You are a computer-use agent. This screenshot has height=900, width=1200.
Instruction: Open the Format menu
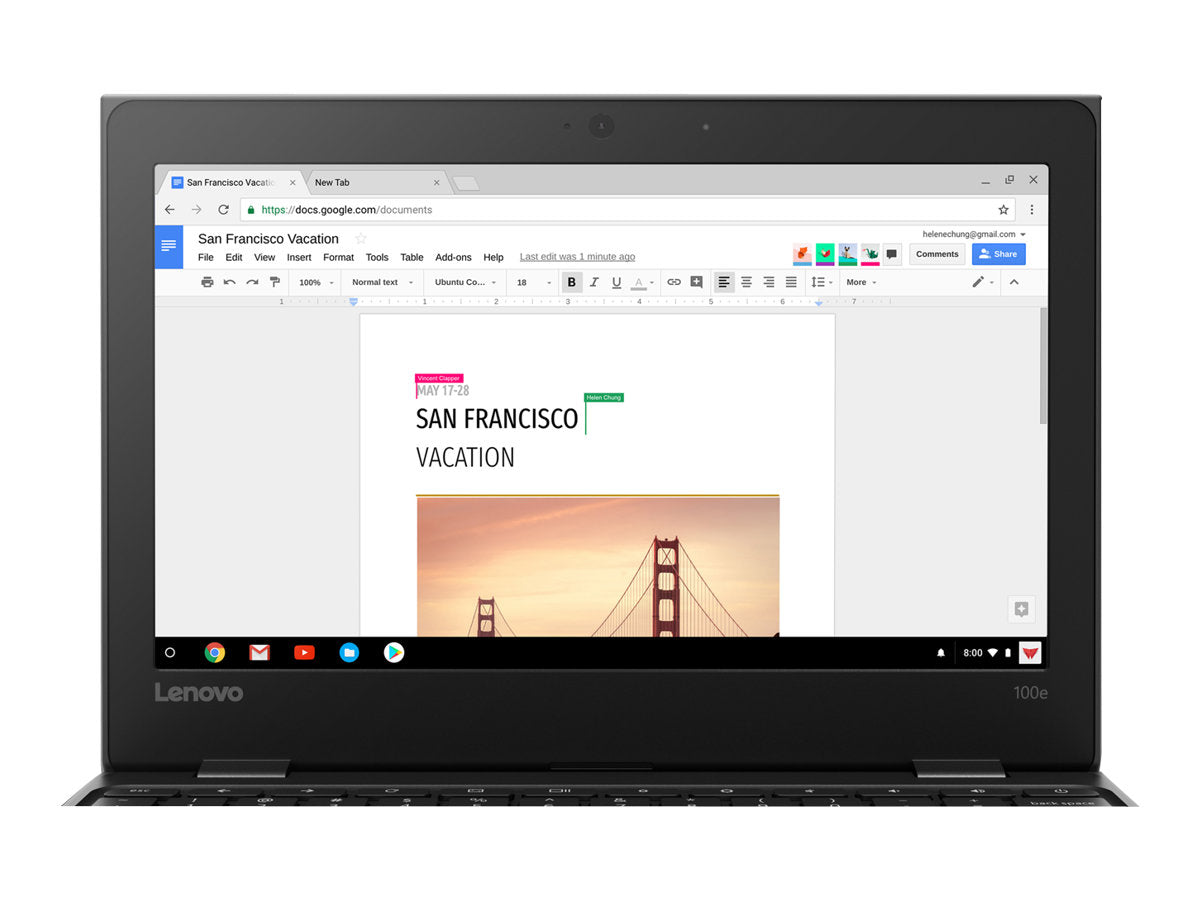click(338, 257)
